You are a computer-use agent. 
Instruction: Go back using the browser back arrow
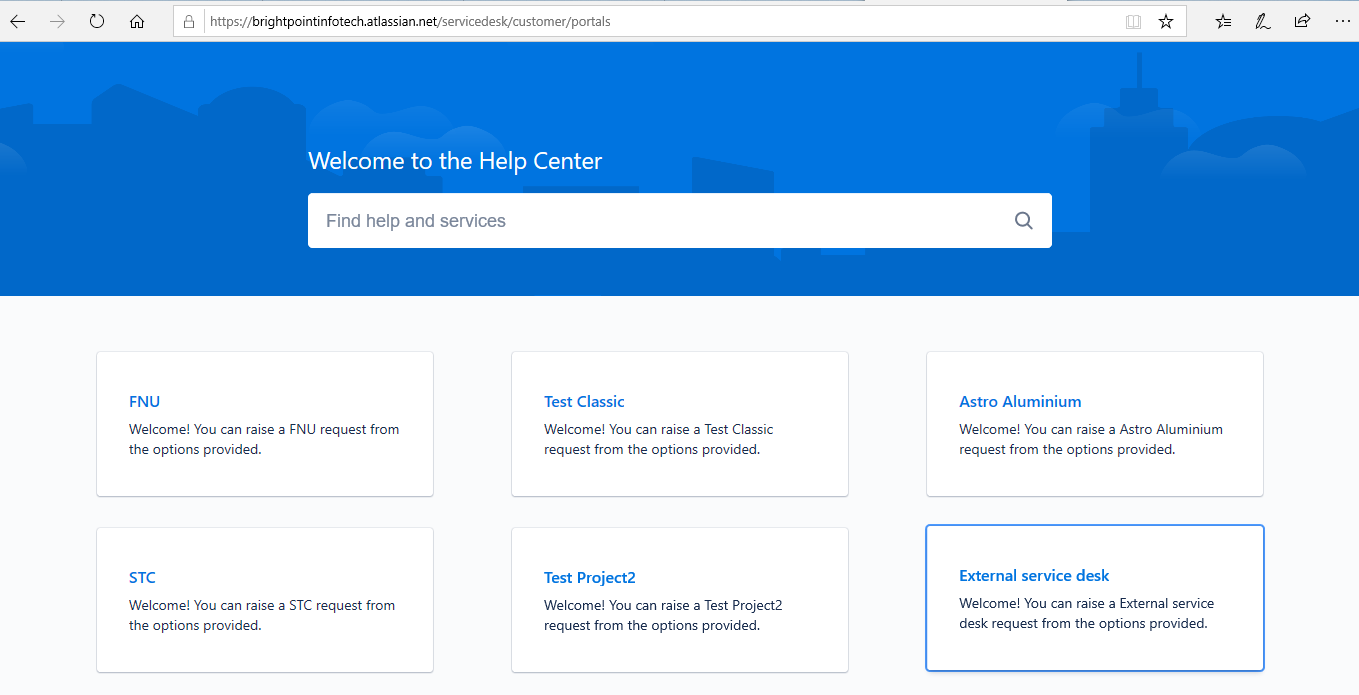18,21
